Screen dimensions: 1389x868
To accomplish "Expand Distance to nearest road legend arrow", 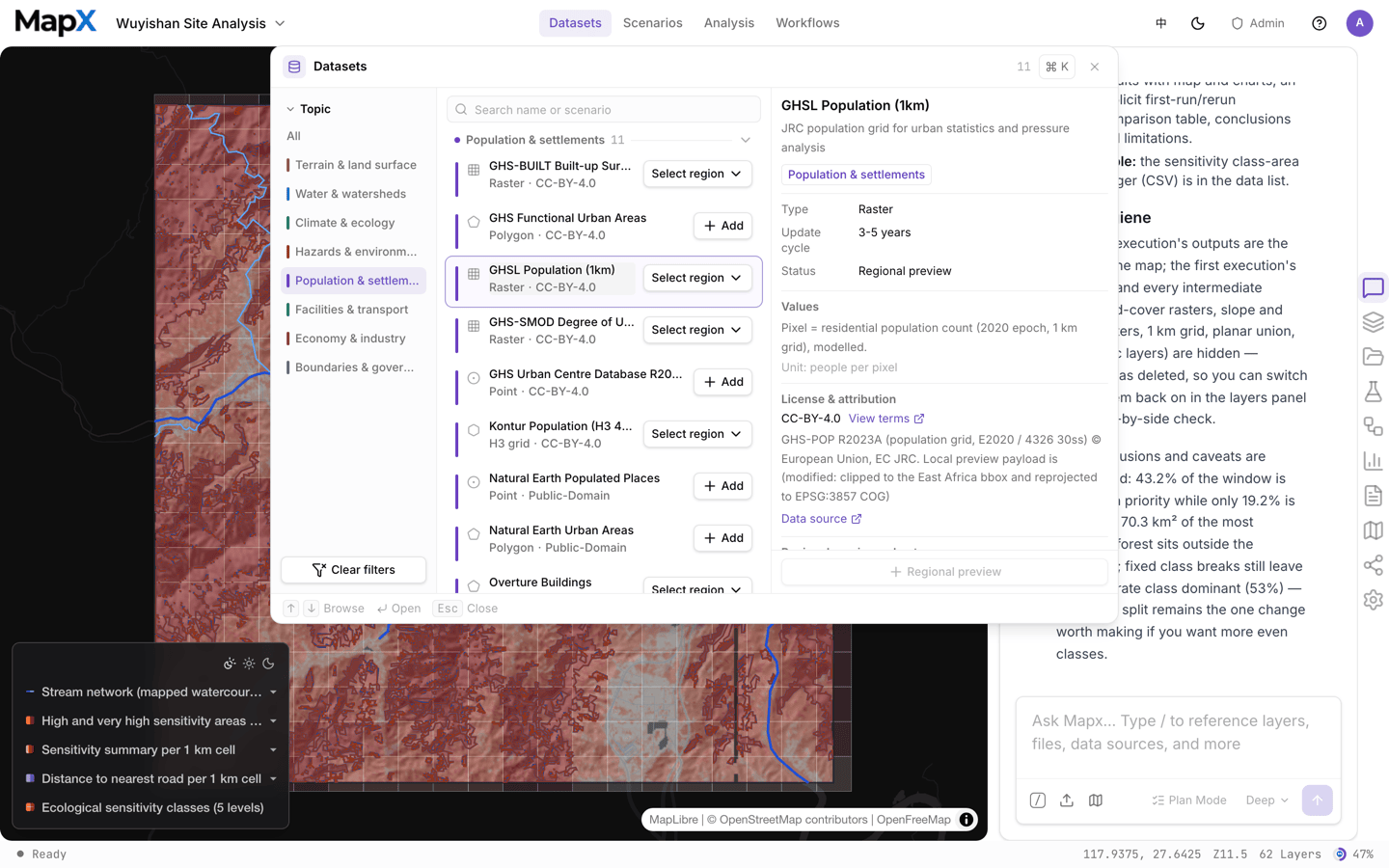I will pyautogui.click(x=273, y=779).
